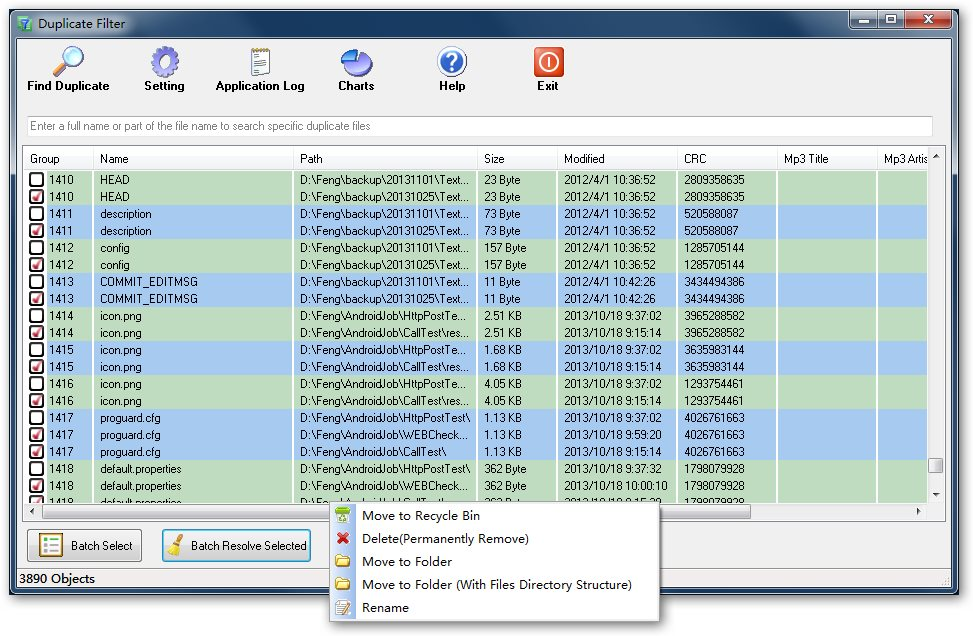Sort by the CRC column header
This screenshot has height=636, width=973.
pos(727,158)
